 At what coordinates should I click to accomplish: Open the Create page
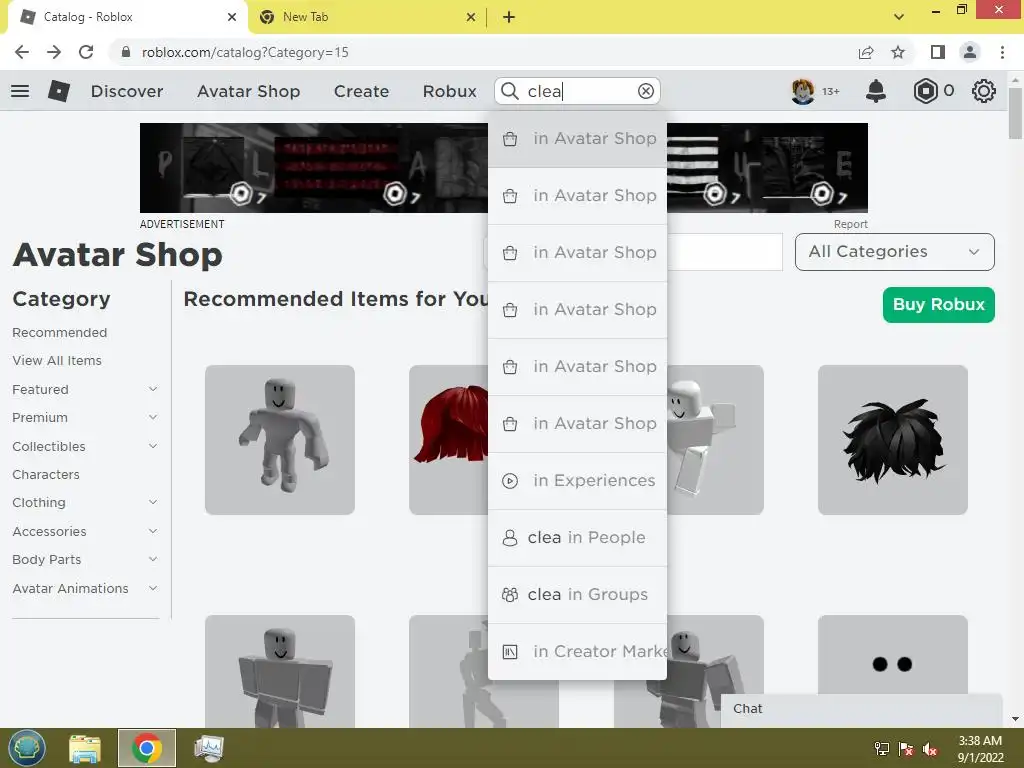[361, 91]
